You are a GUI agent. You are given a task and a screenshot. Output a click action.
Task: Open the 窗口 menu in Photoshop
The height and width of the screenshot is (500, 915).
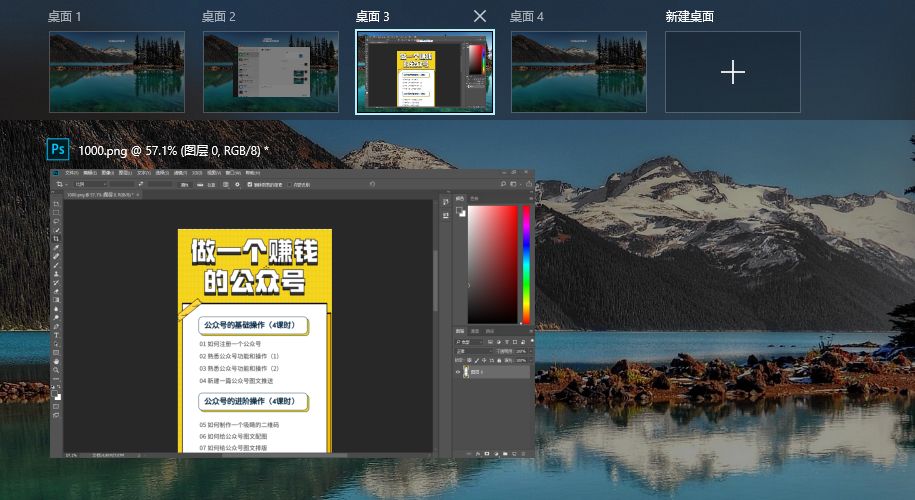[x=232, y=173]
